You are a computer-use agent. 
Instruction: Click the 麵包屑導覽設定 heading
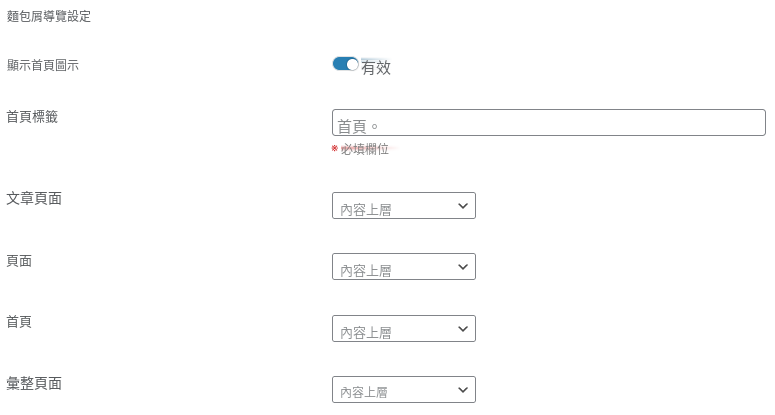click(x=49, y=16)
